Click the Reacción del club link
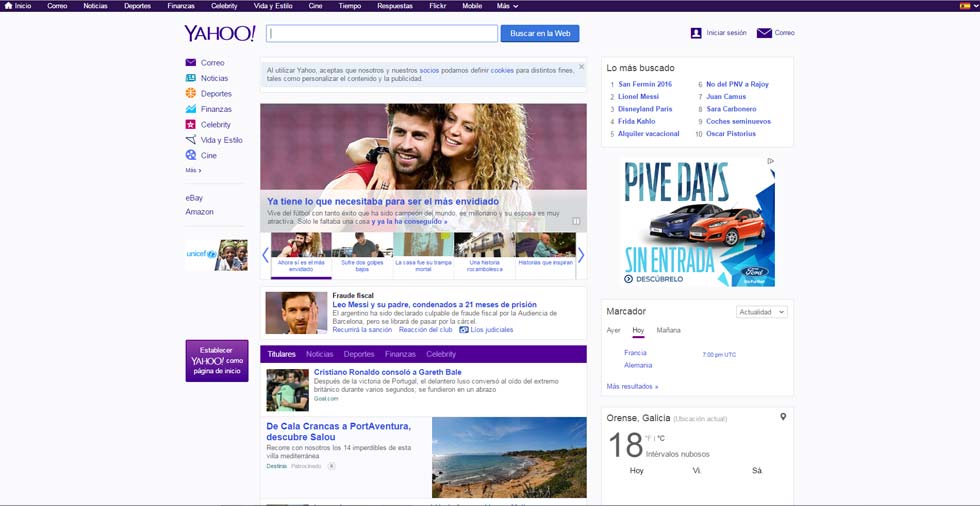 426,329
